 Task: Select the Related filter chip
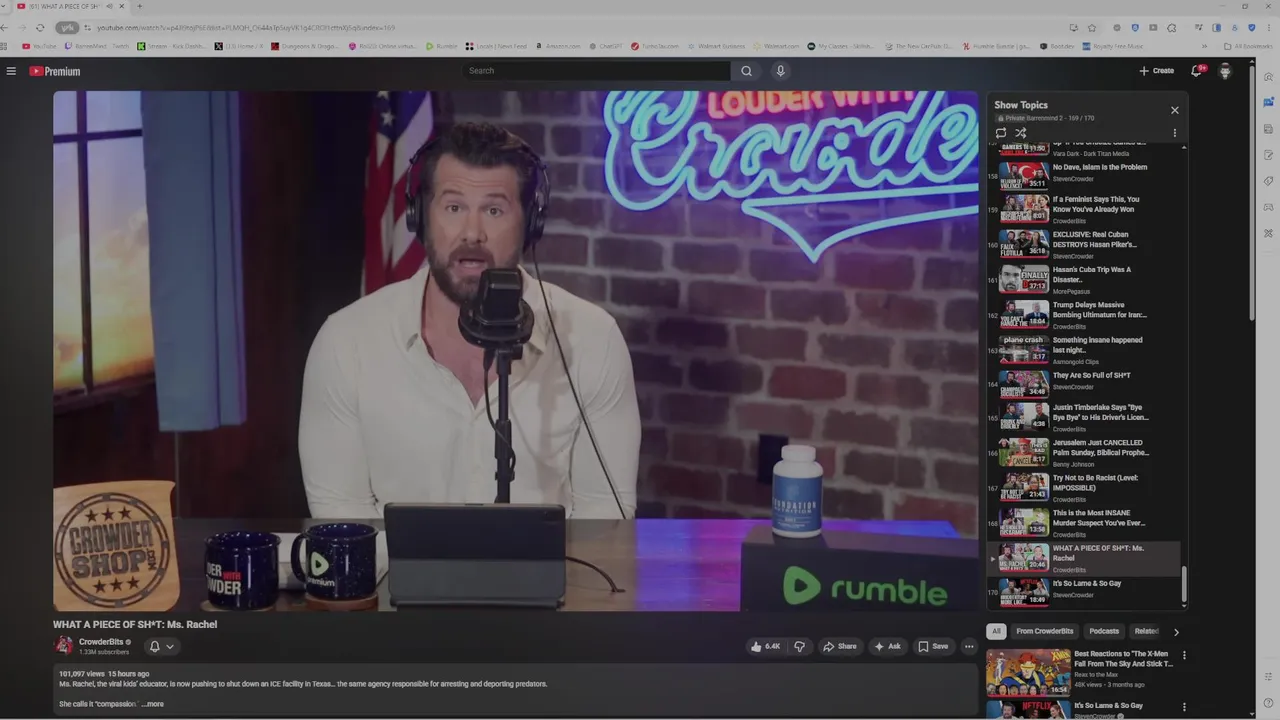click(x=1146, y=631)
